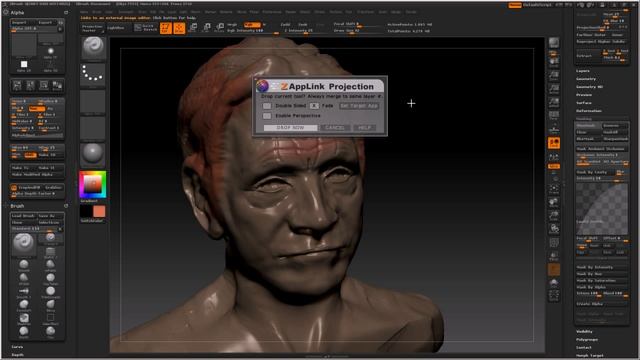
Task: Click the Set Target App button
Action: tap(359, 106)
